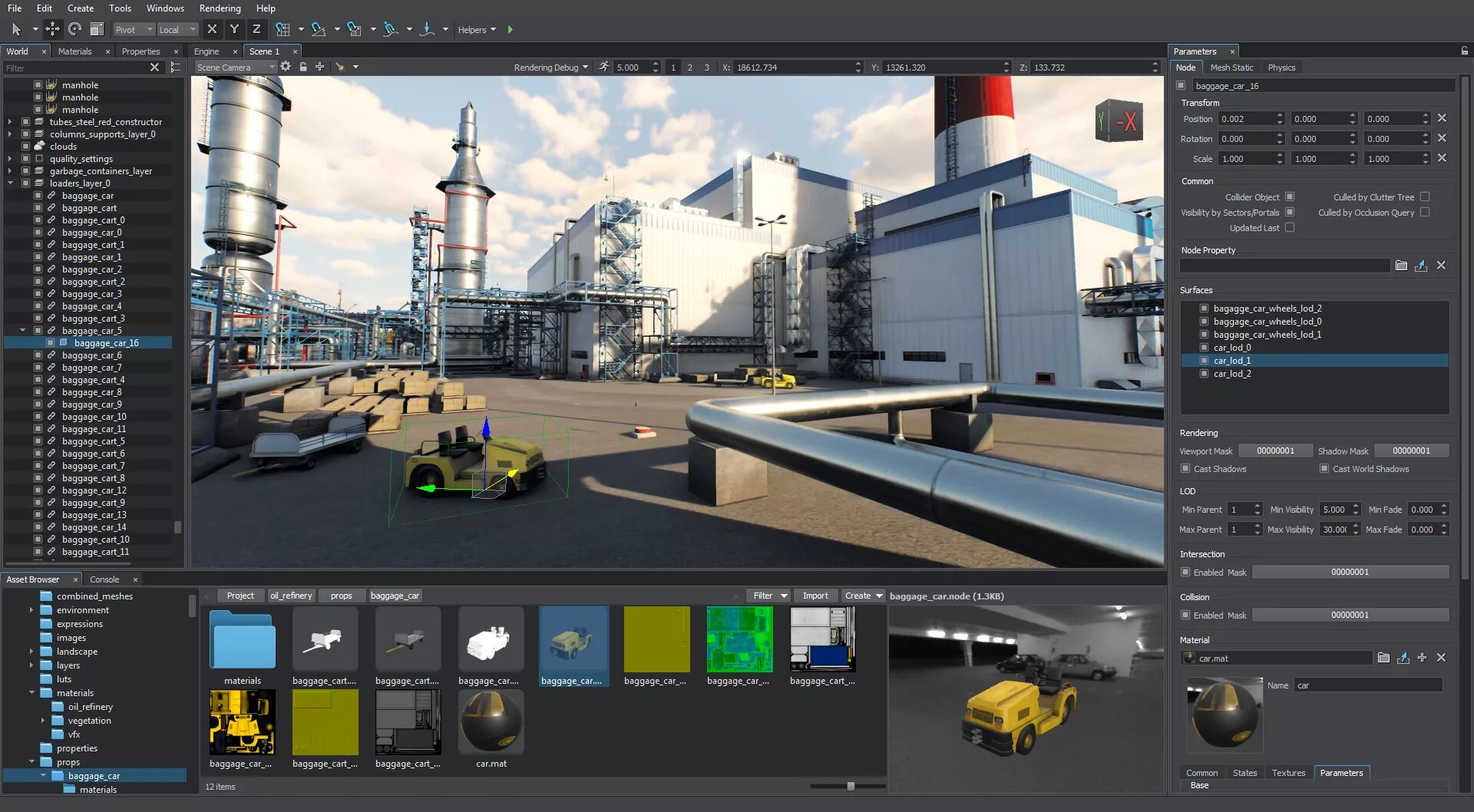Click the Import button in Asset Browser
Screen dimensions: 1474x812
tap(815, 596)
